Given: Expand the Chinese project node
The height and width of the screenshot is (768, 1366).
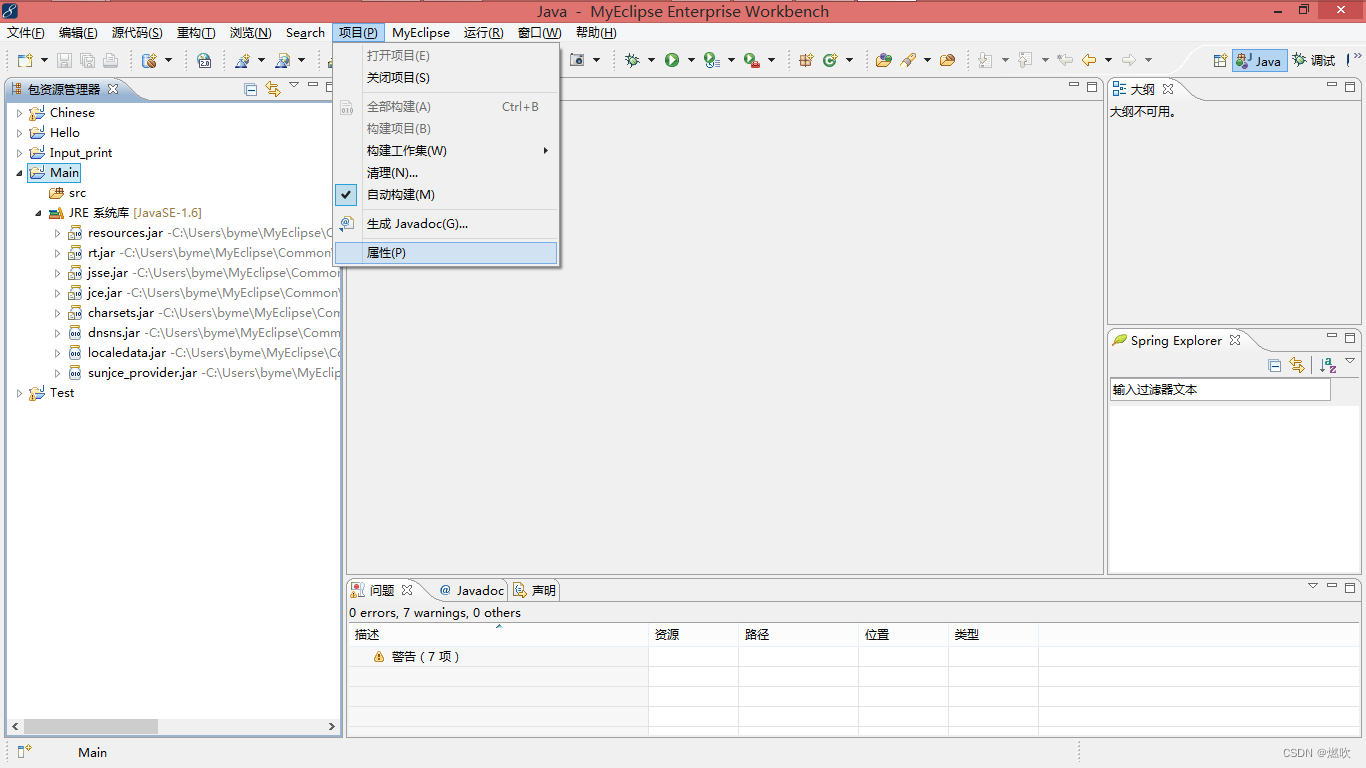Looking at the screenshot, I should click(19, 113).
